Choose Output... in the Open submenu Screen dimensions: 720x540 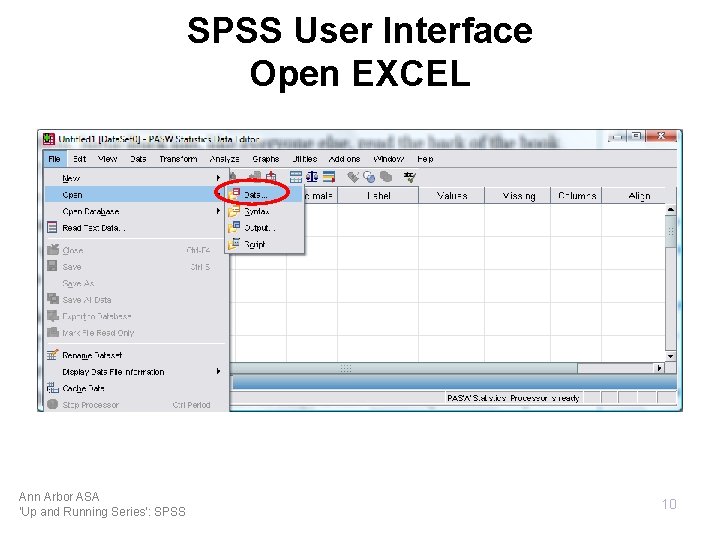point(264,228)
